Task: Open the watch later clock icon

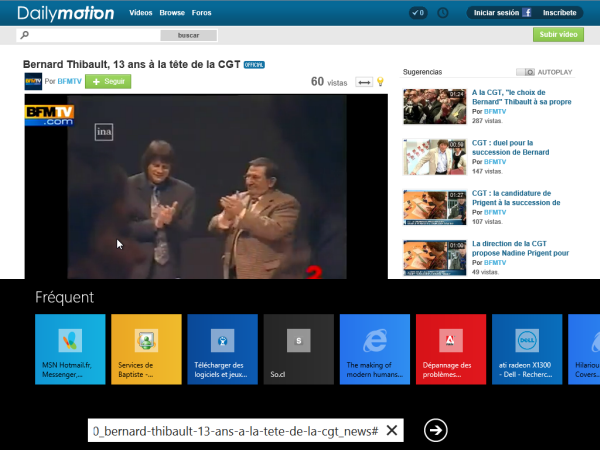Action: click(443, 13)
